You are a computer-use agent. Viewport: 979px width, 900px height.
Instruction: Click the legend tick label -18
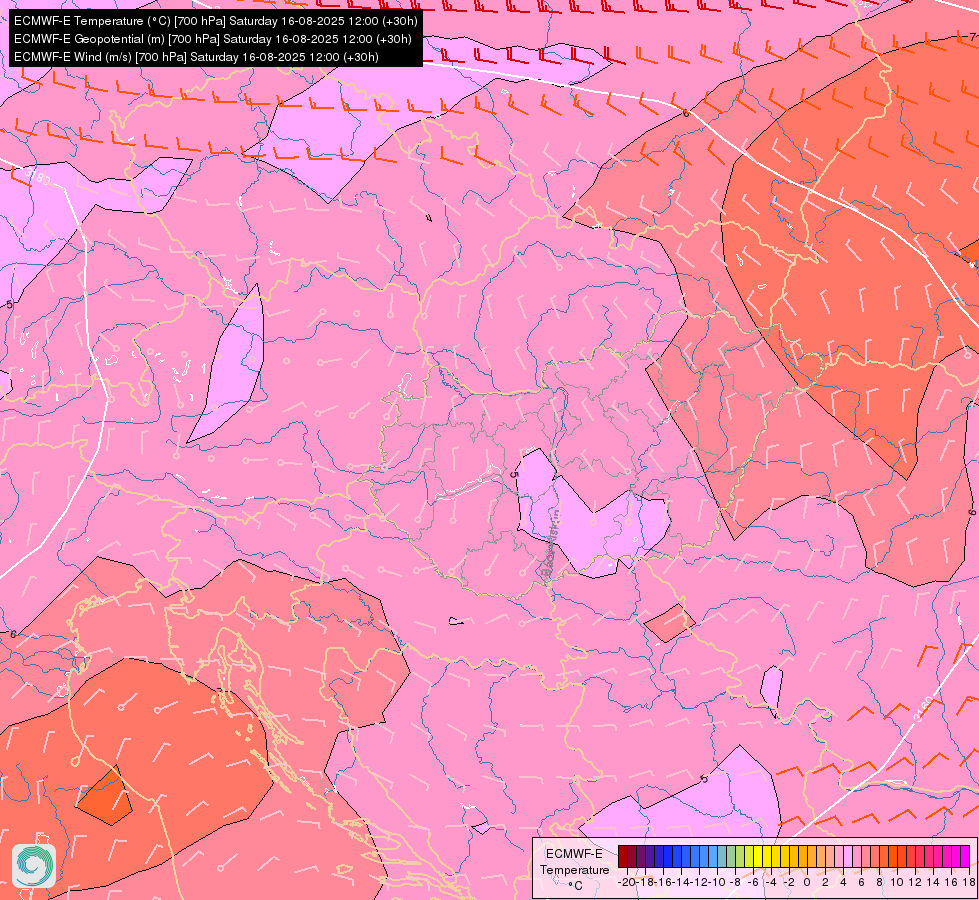click(645, 883)
